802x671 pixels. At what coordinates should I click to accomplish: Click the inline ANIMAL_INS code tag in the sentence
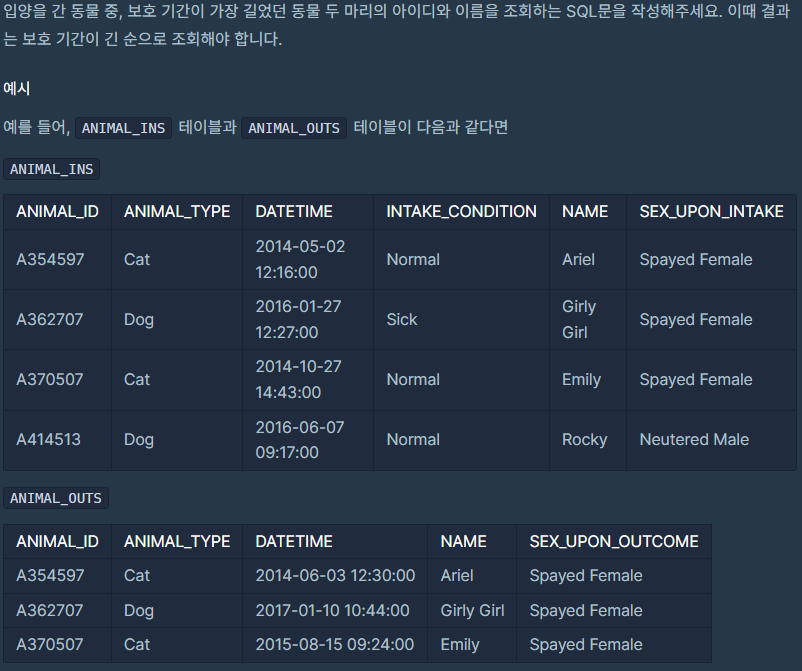click(x=123, y=128)
